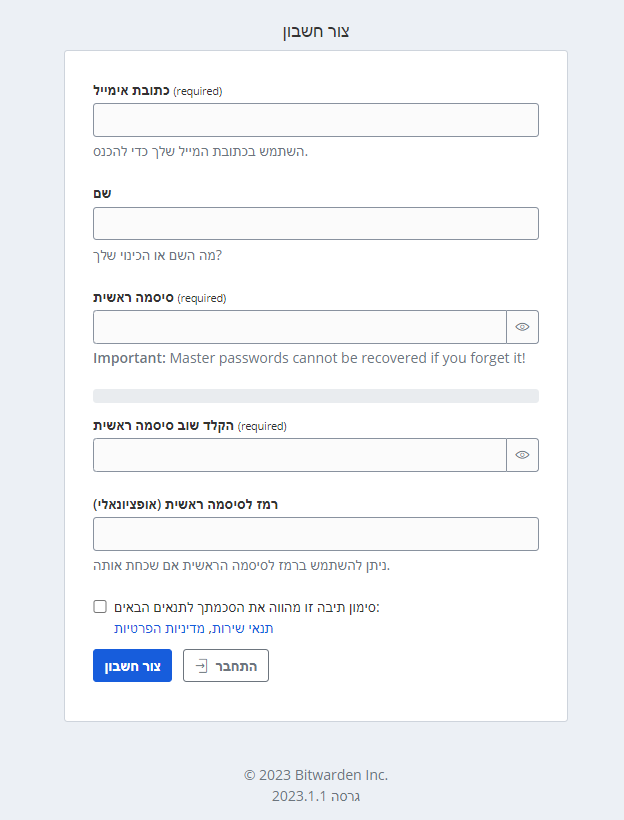Show the master password using eye icon
This screenshot has height=820, width=624.
(522, 327)
